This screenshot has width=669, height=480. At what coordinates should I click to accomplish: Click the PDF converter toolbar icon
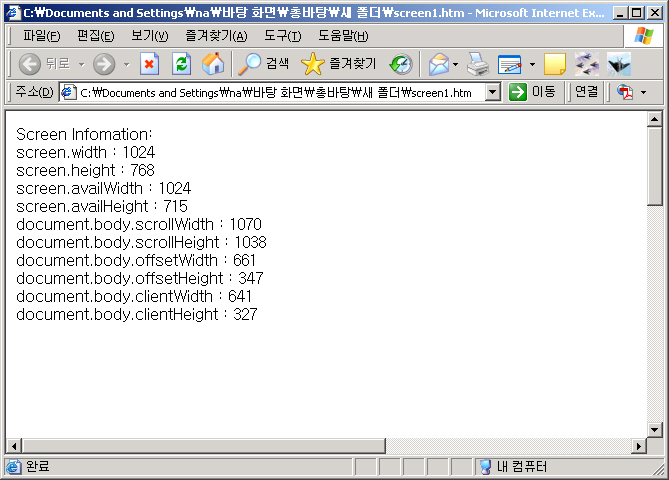(625, 92)
